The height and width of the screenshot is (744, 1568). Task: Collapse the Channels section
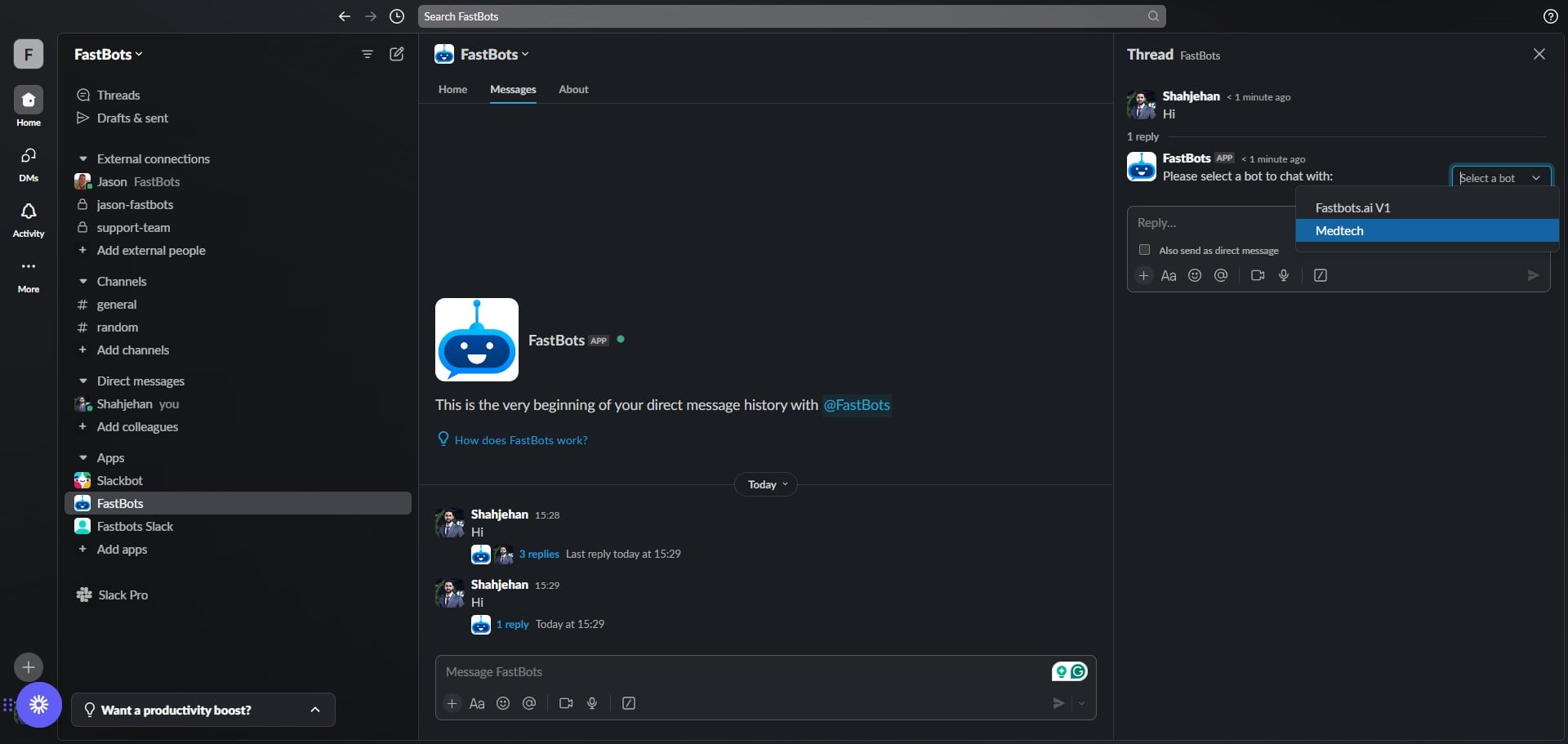[x=83, y=281]
